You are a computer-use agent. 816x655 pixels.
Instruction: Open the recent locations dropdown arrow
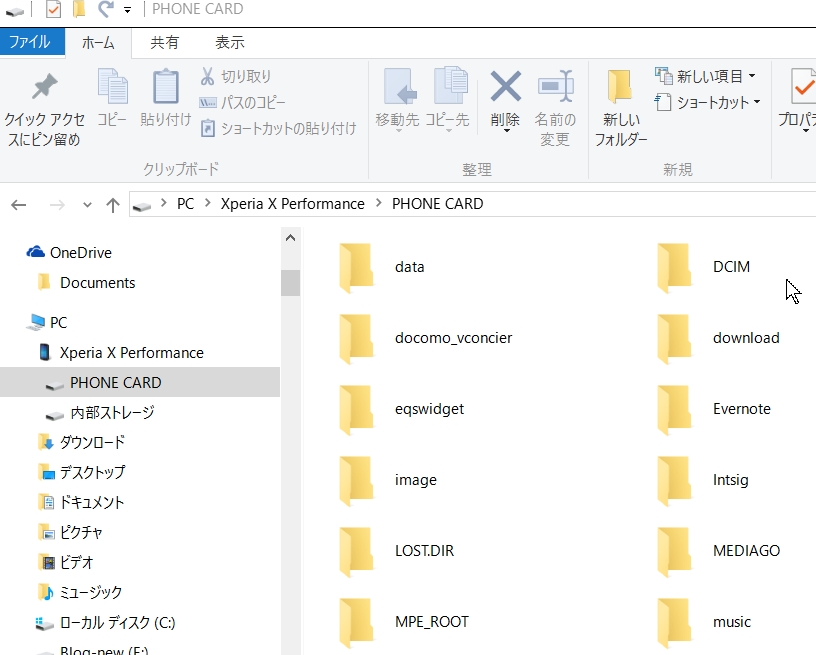click(87, 204)
